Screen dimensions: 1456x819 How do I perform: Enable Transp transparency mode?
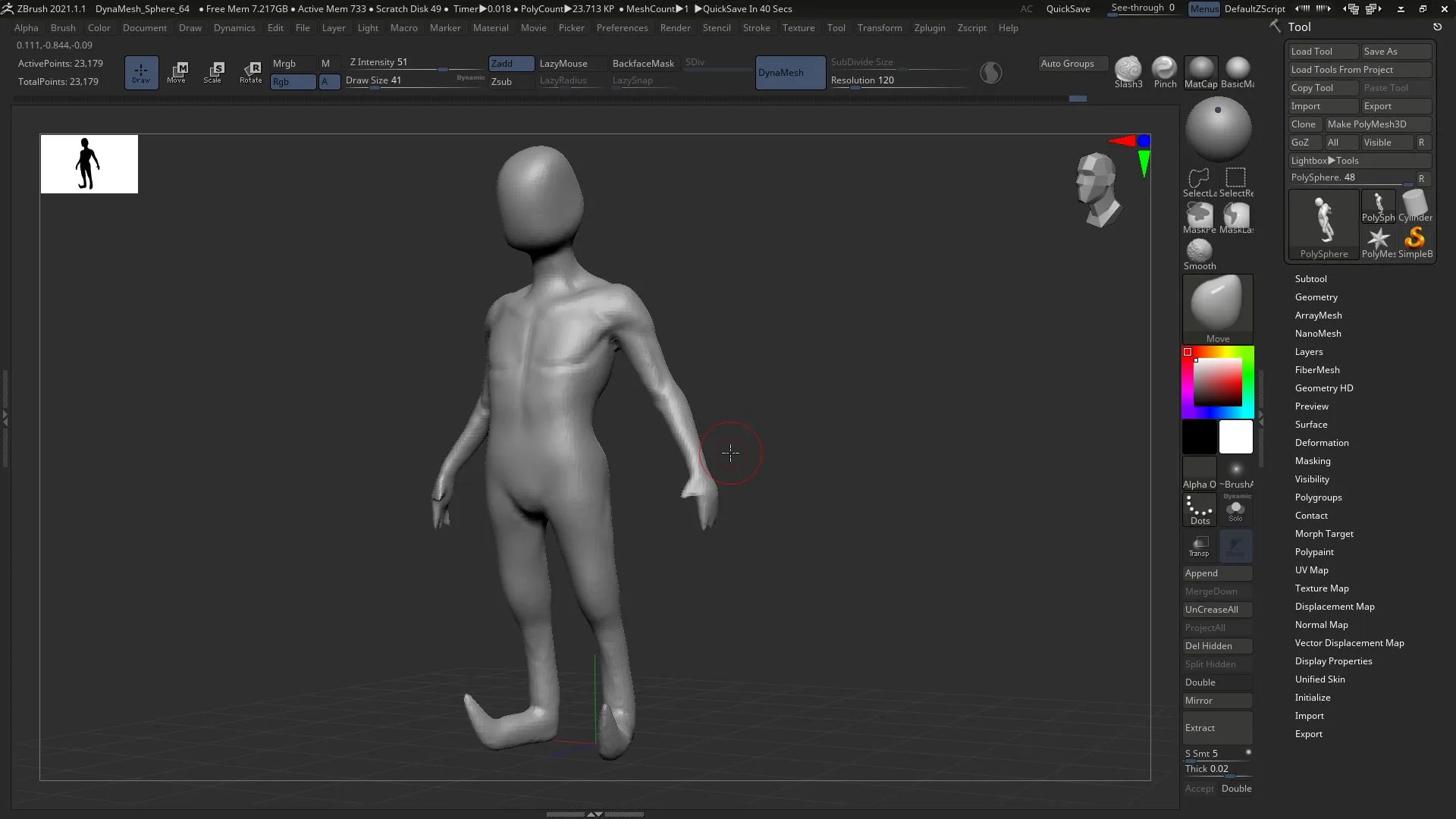1200,545
